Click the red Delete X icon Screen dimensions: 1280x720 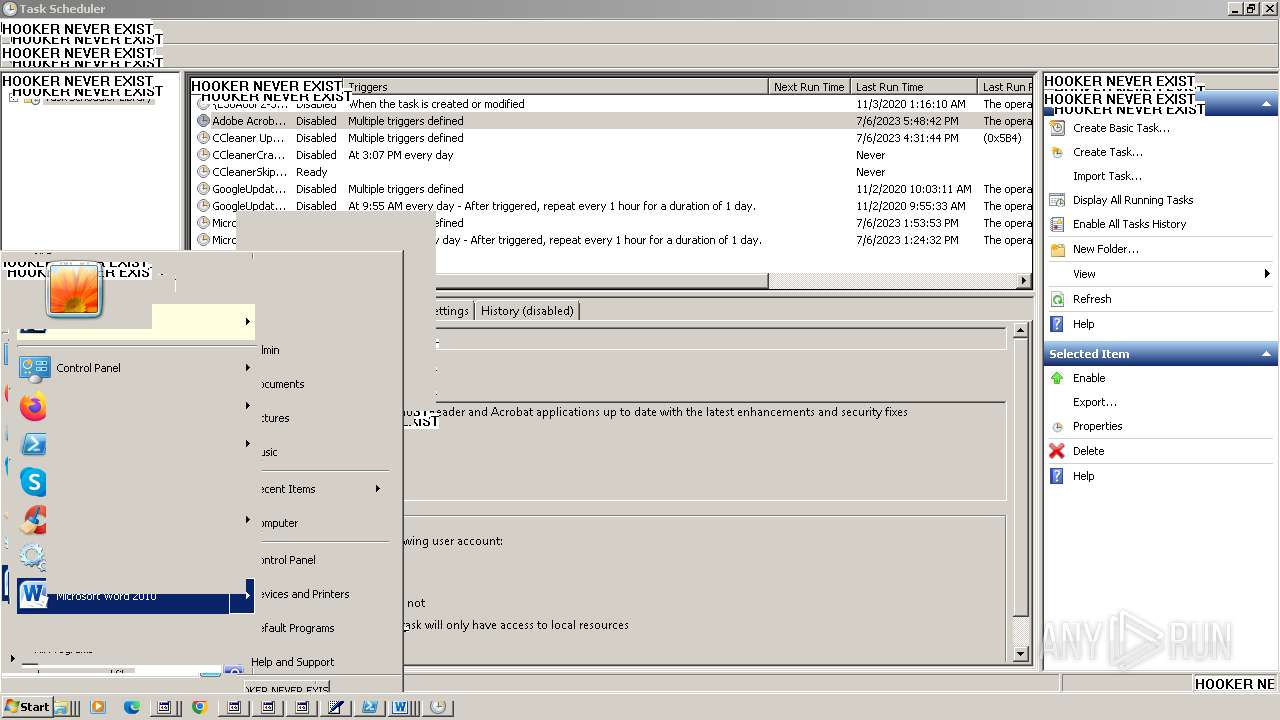[1057, 451]
